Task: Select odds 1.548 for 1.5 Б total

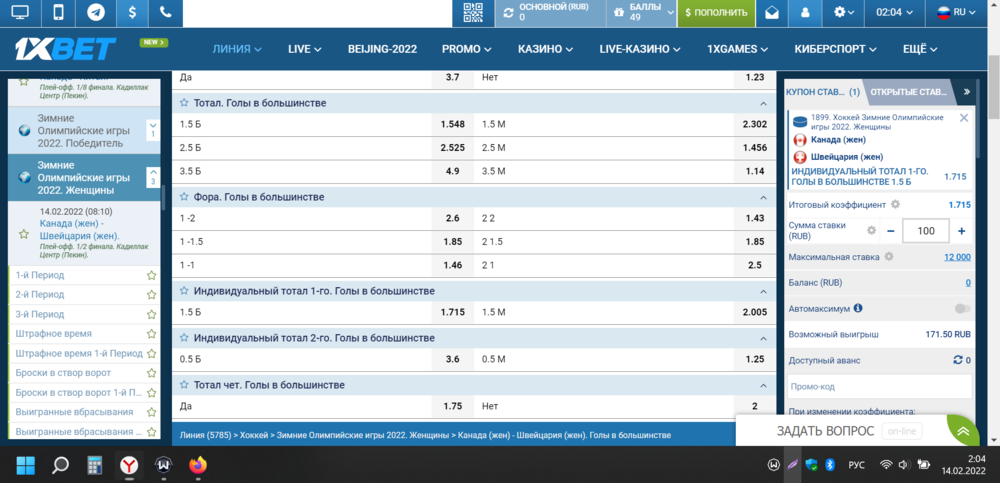Action: point(452,124)
